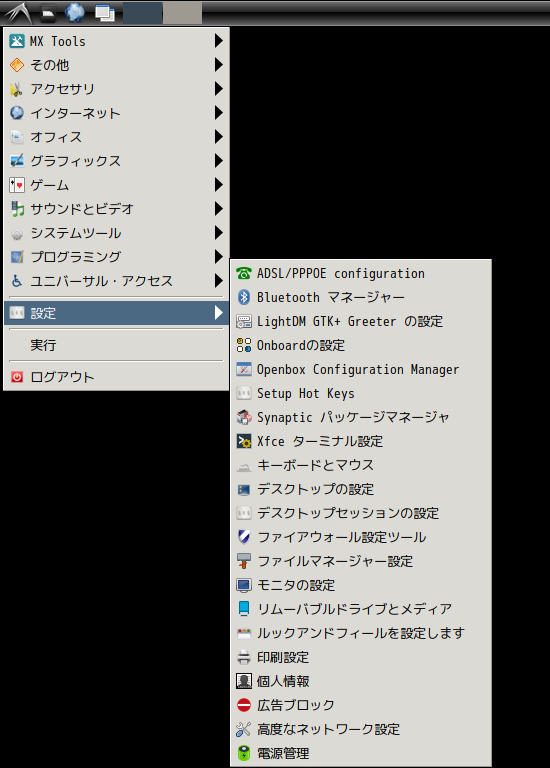Click the Bluetooth マネージャー icon

[243, 297]
